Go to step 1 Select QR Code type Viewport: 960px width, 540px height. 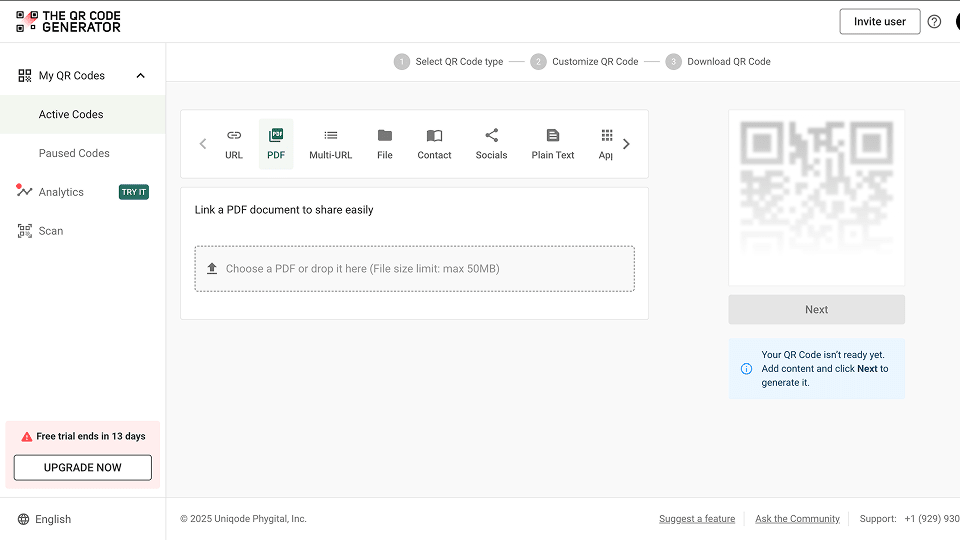[x=449, y=61]
